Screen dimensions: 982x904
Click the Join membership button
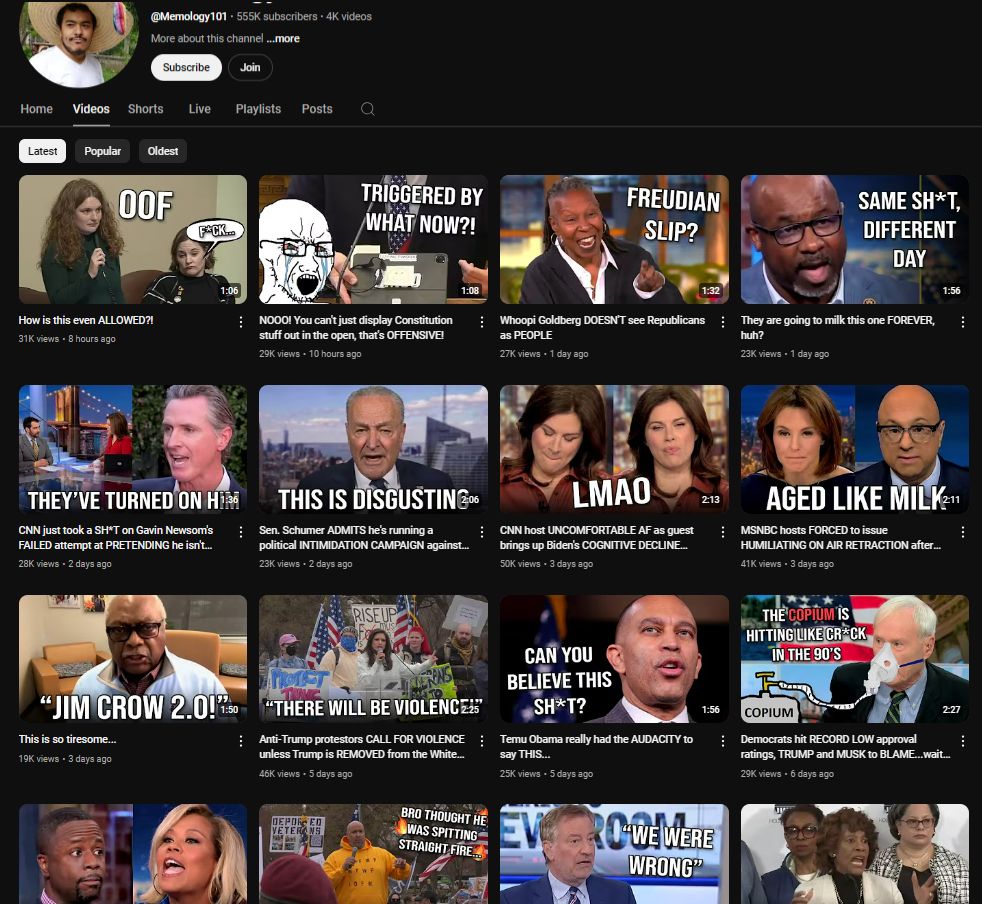[x=250, y=67]
